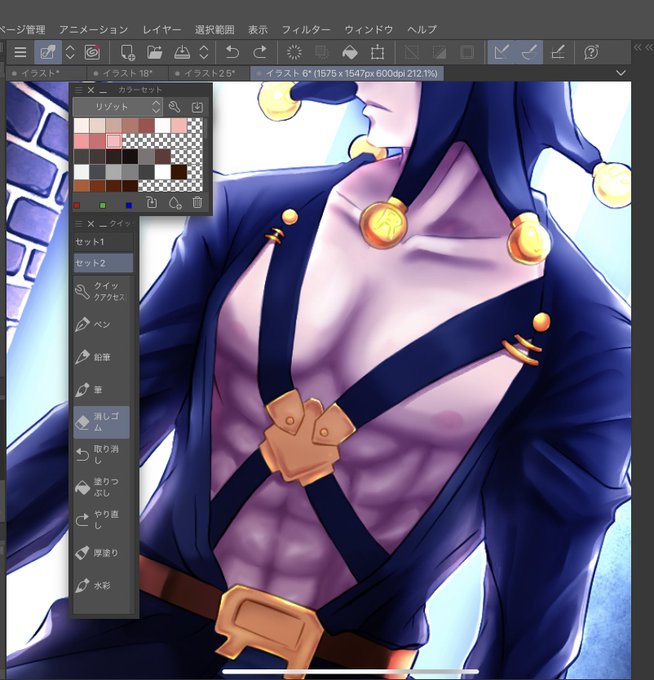Screen dimensions: 654x680
Task: Select Watercolor (水彩) brush
Action: click(101, 585)
